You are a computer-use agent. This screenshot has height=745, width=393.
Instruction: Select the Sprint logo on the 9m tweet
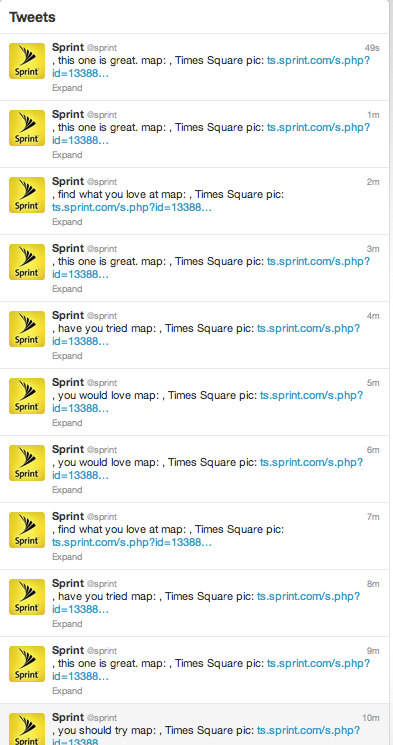(x=27, y=664)
